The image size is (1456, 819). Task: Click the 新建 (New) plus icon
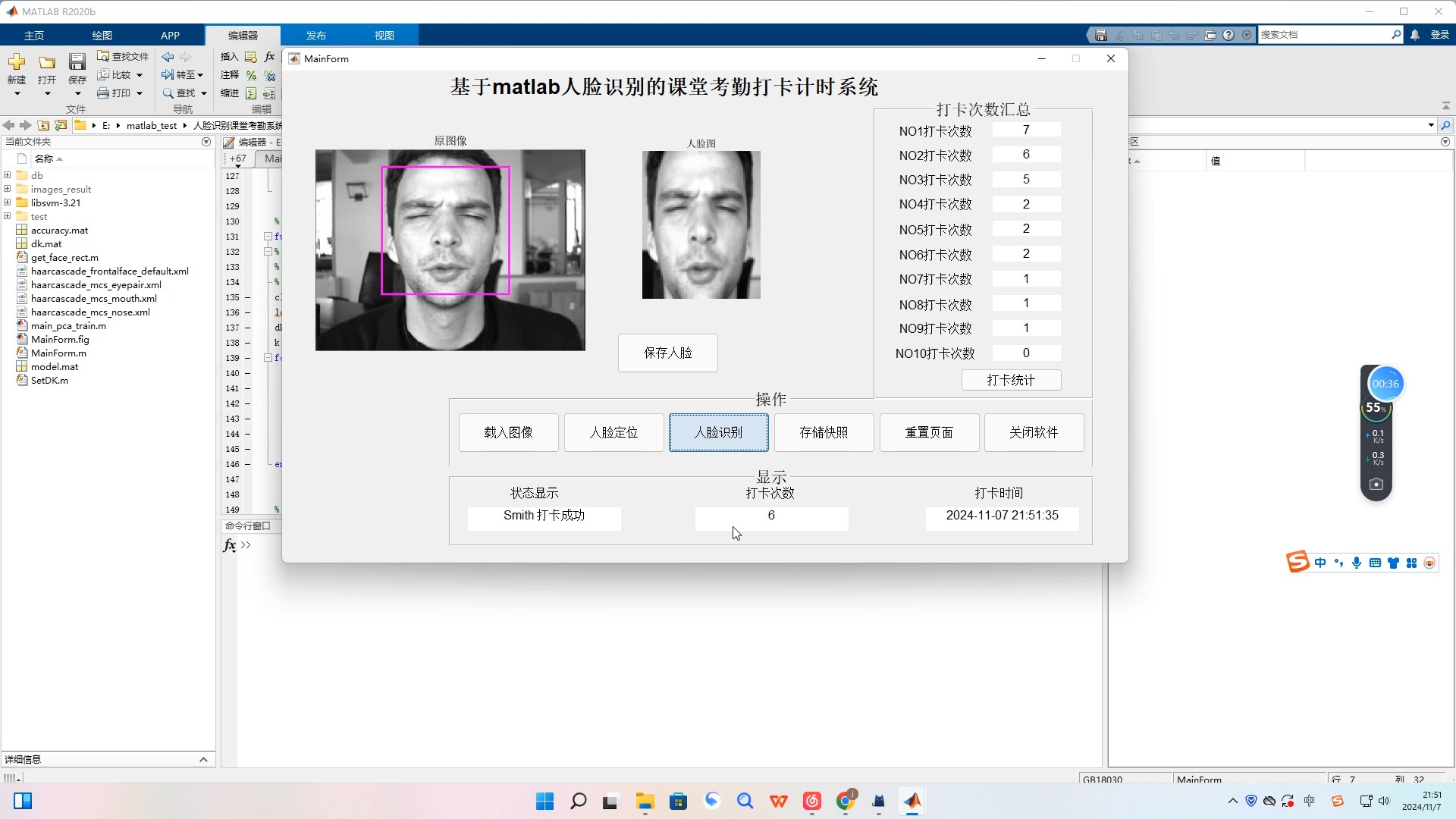click(17, 62)
